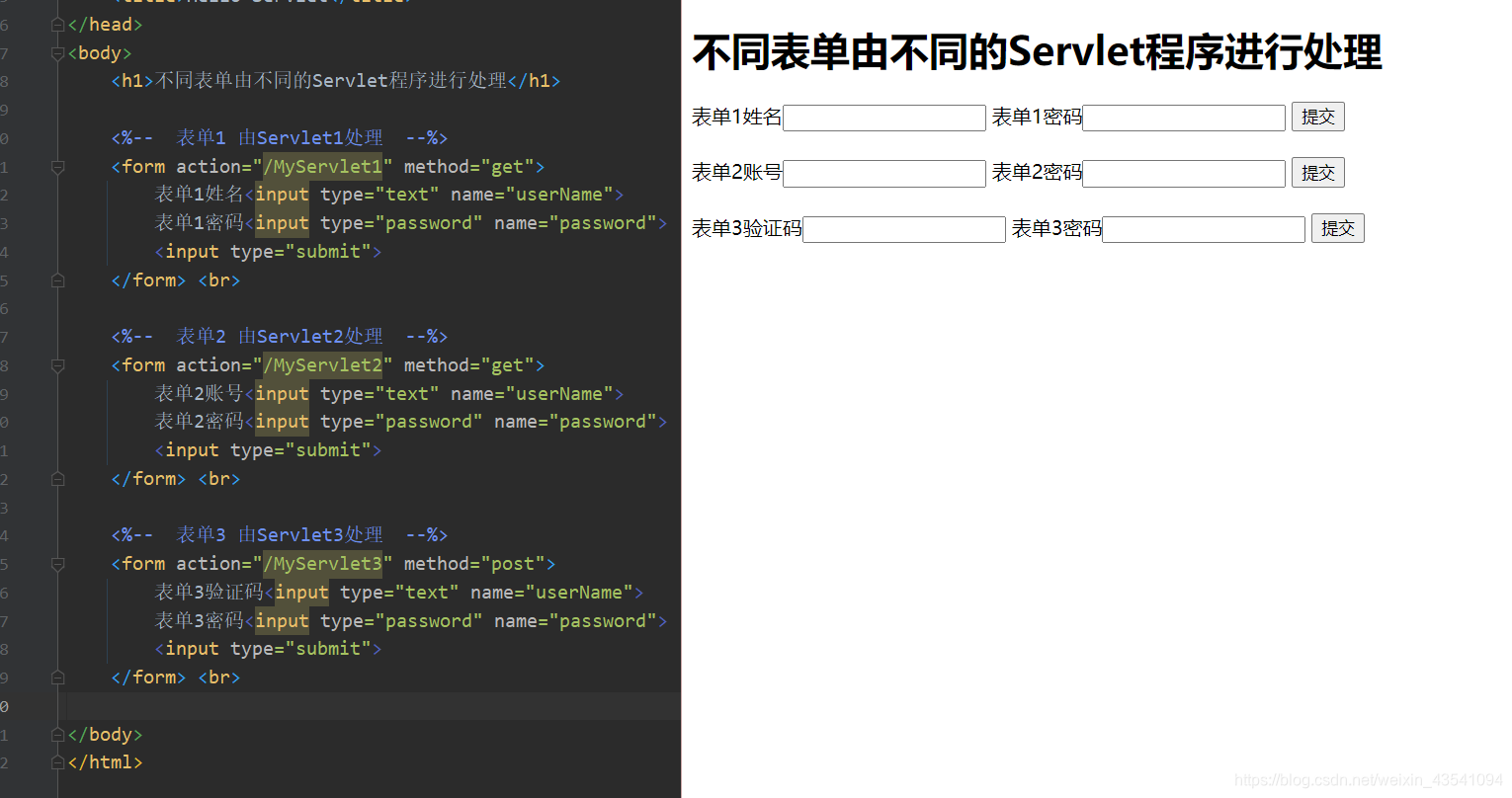The image size is (1512, 798).
Task: Click the 提交 button for form 2
Action: pyautogui.click(x=1317, y=172)
